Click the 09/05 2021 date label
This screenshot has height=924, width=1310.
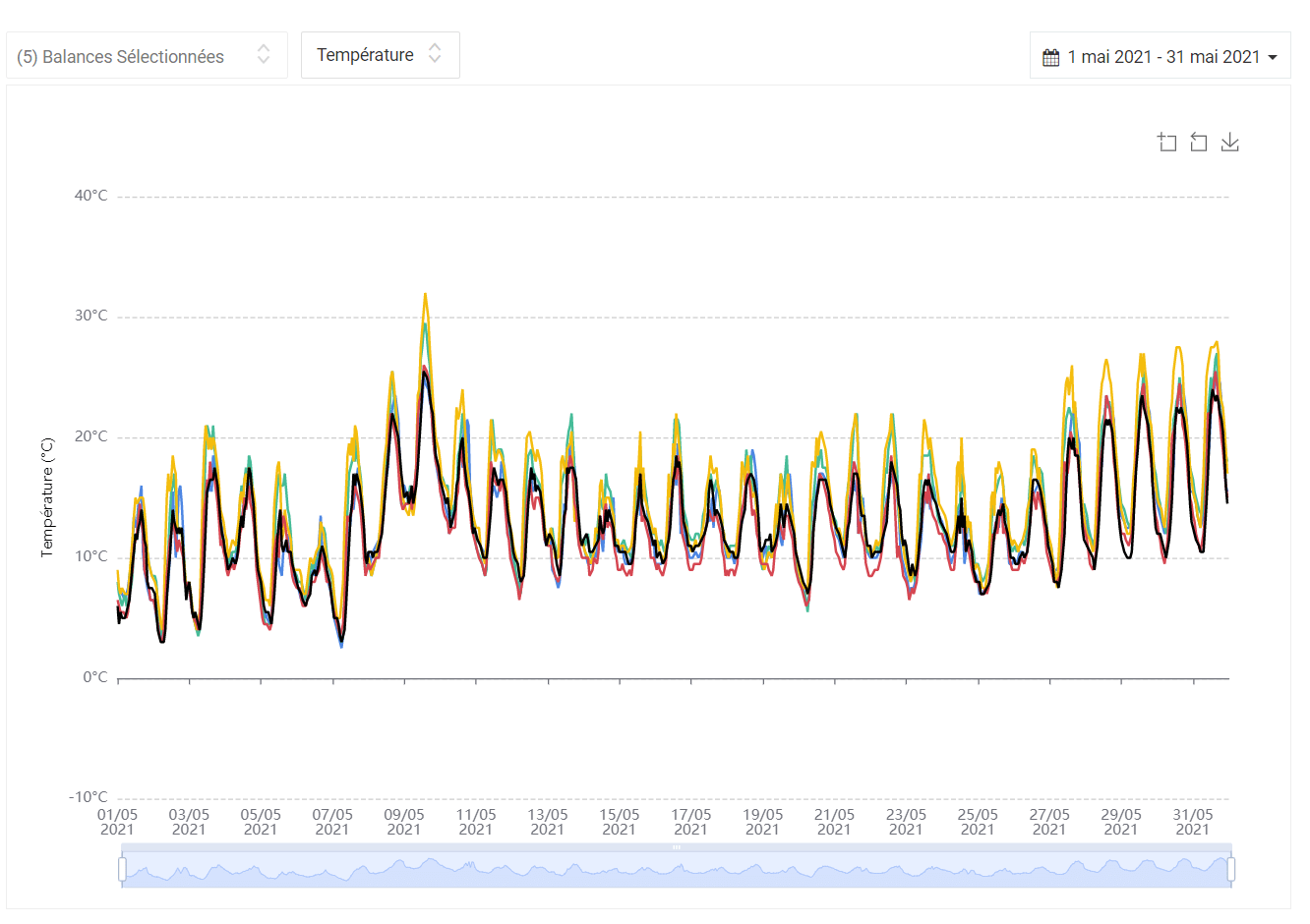404,822
